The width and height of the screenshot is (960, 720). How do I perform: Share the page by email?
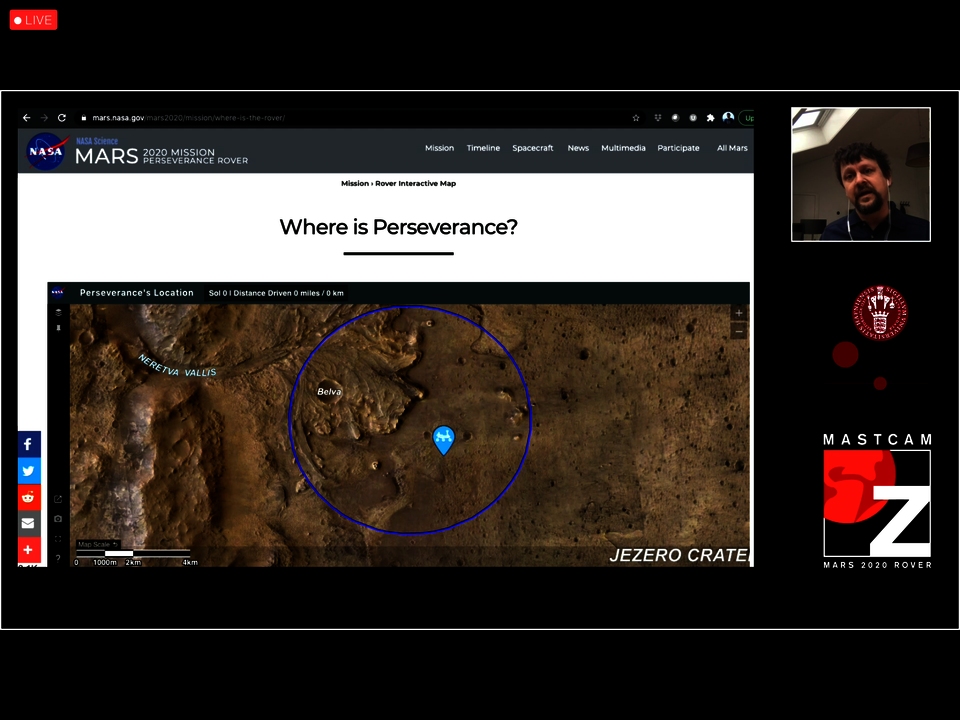point(28,523)
